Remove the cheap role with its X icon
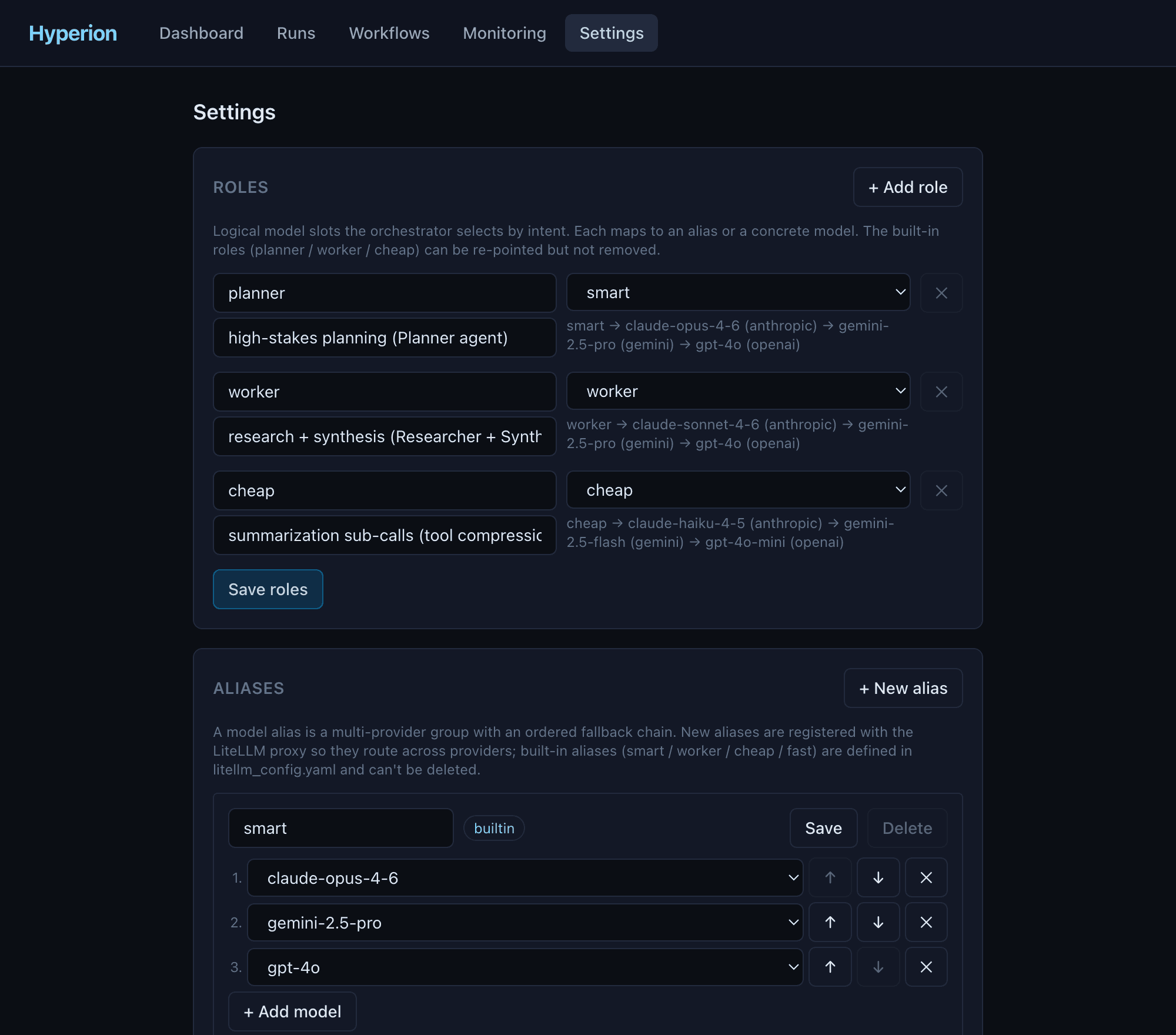 click(x=941, y=490)
